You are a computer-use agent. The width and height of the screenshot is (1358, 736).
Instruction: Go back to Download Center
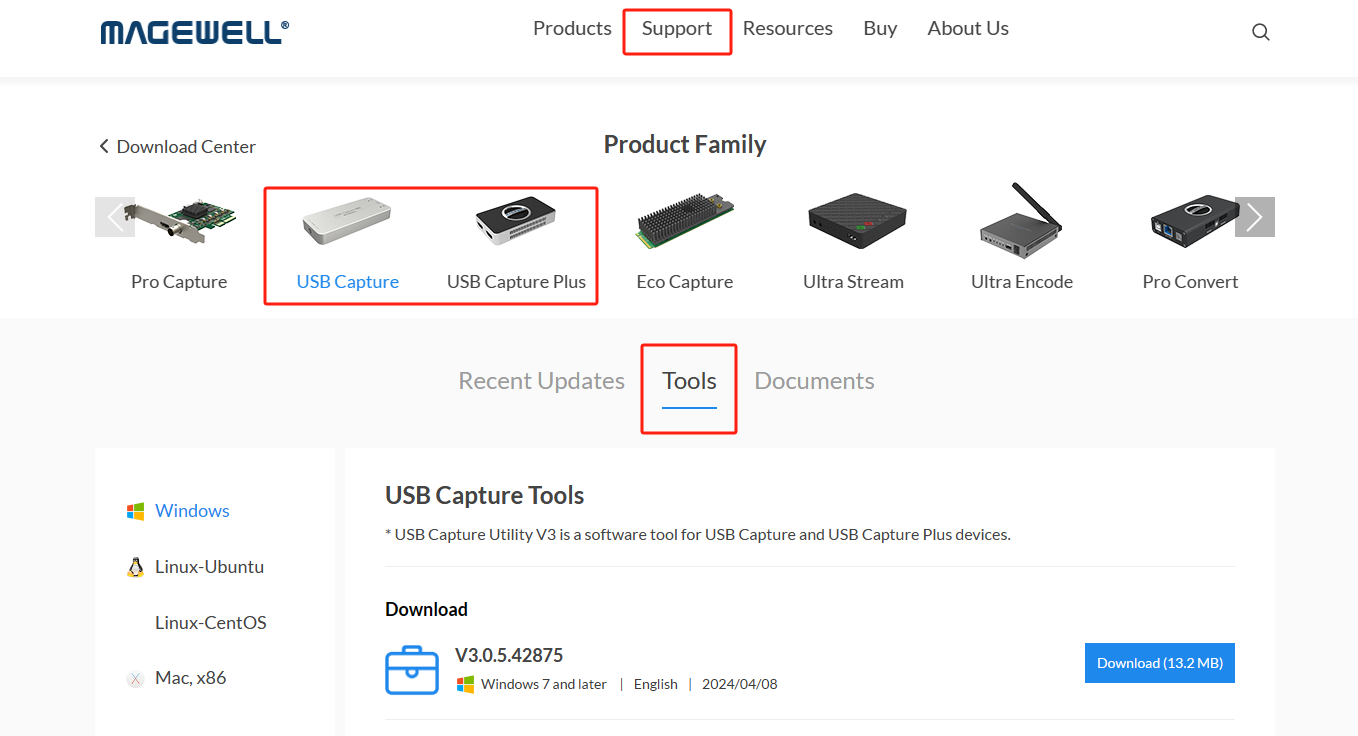pos(177,146)
